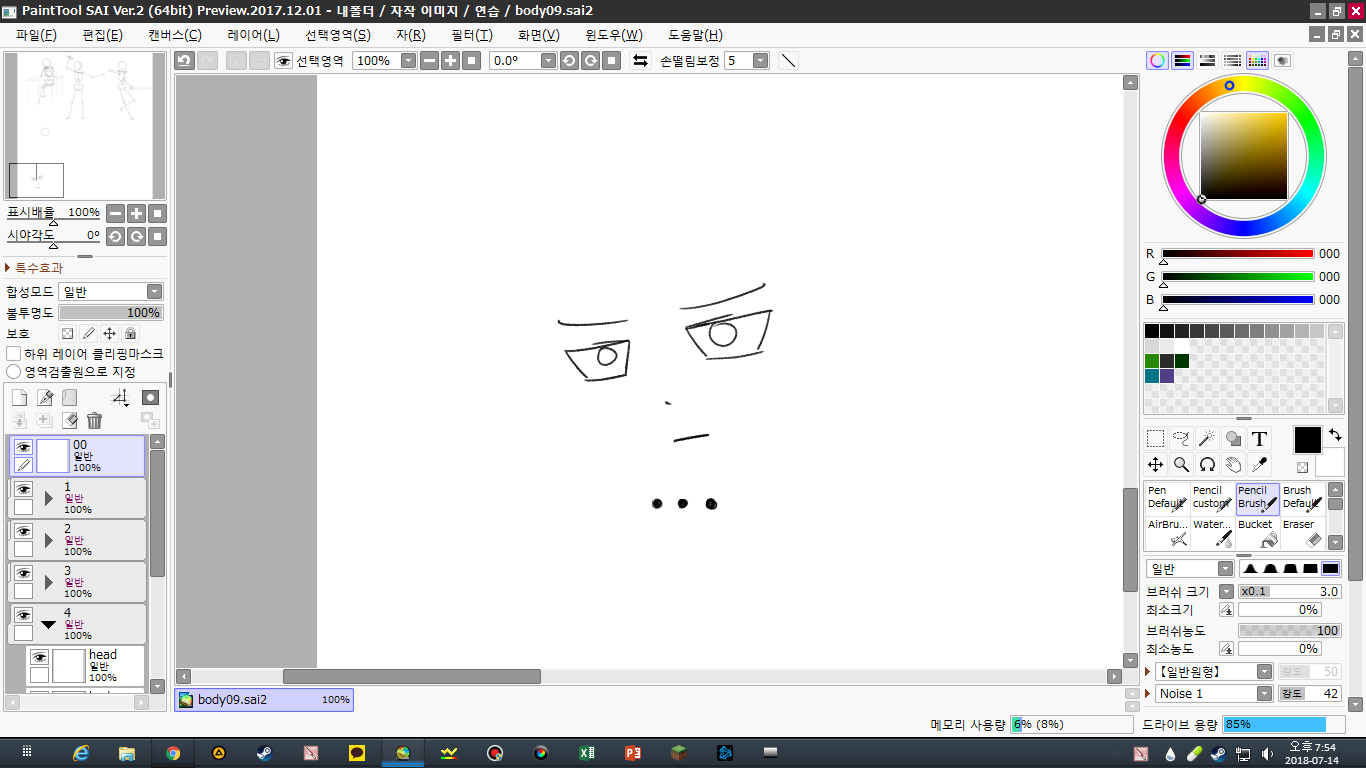Viewport: 1366px width, 768px height.
Task: Click the undo arrow in the toolbar
Action: click(184, 61)
